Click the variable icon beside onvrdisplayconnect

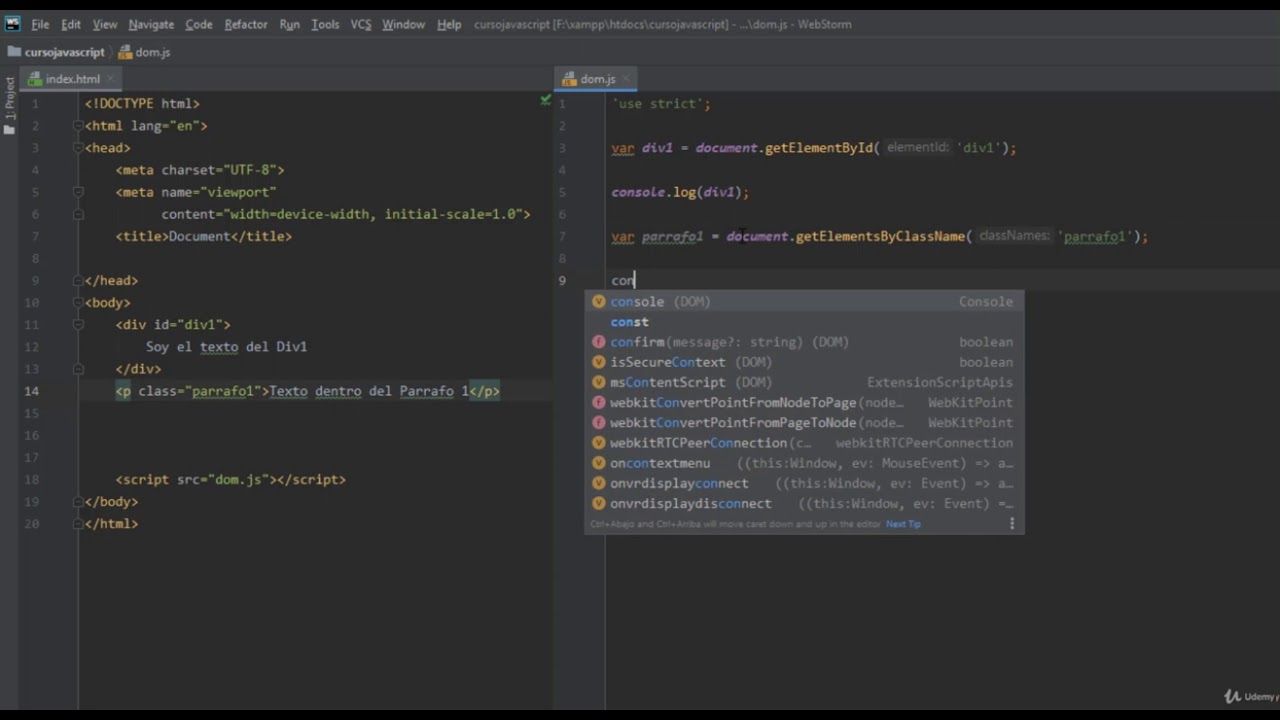[x=598, y=483]
